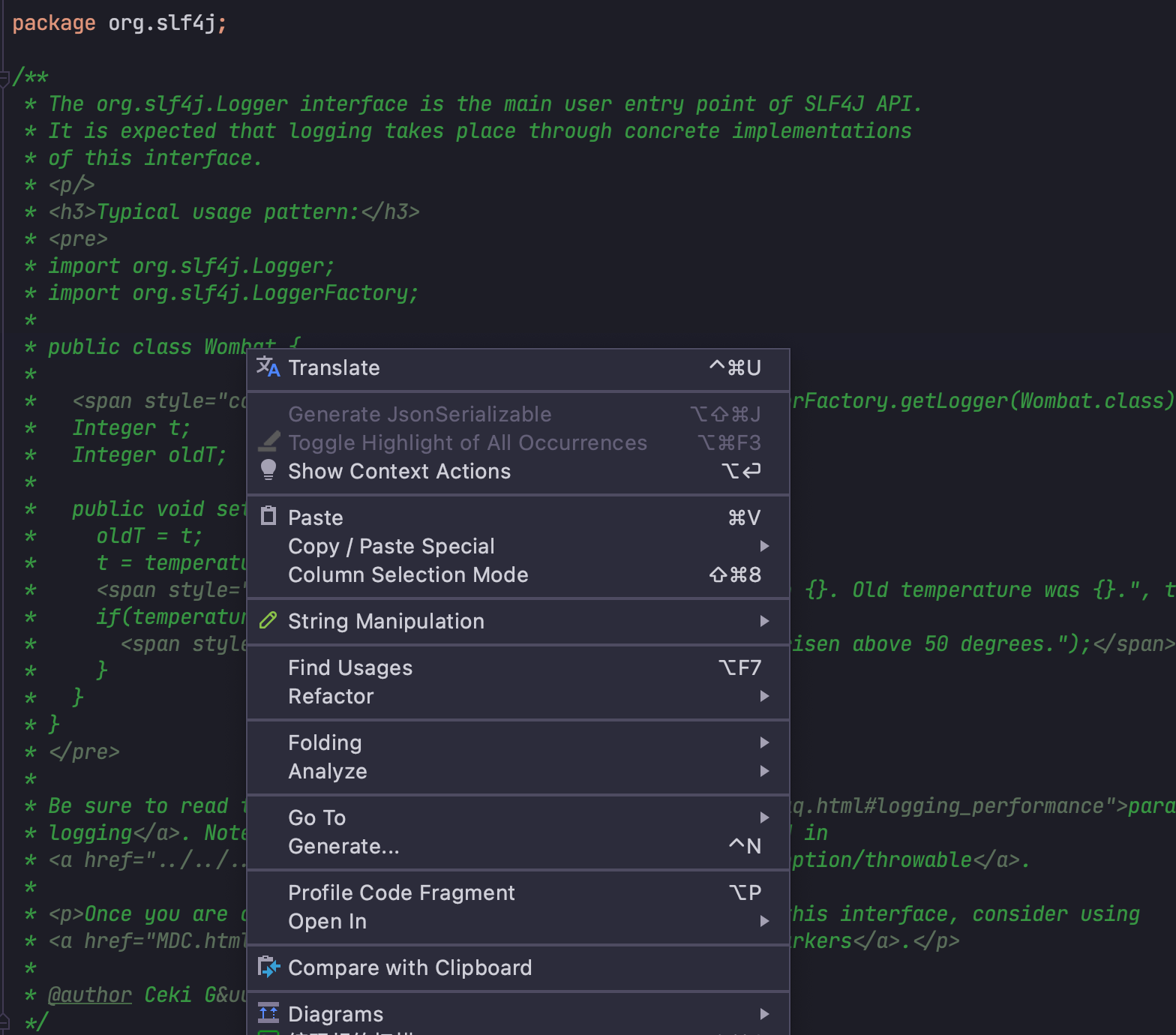Enable Column Selection Mode

[x=518, y=574]
